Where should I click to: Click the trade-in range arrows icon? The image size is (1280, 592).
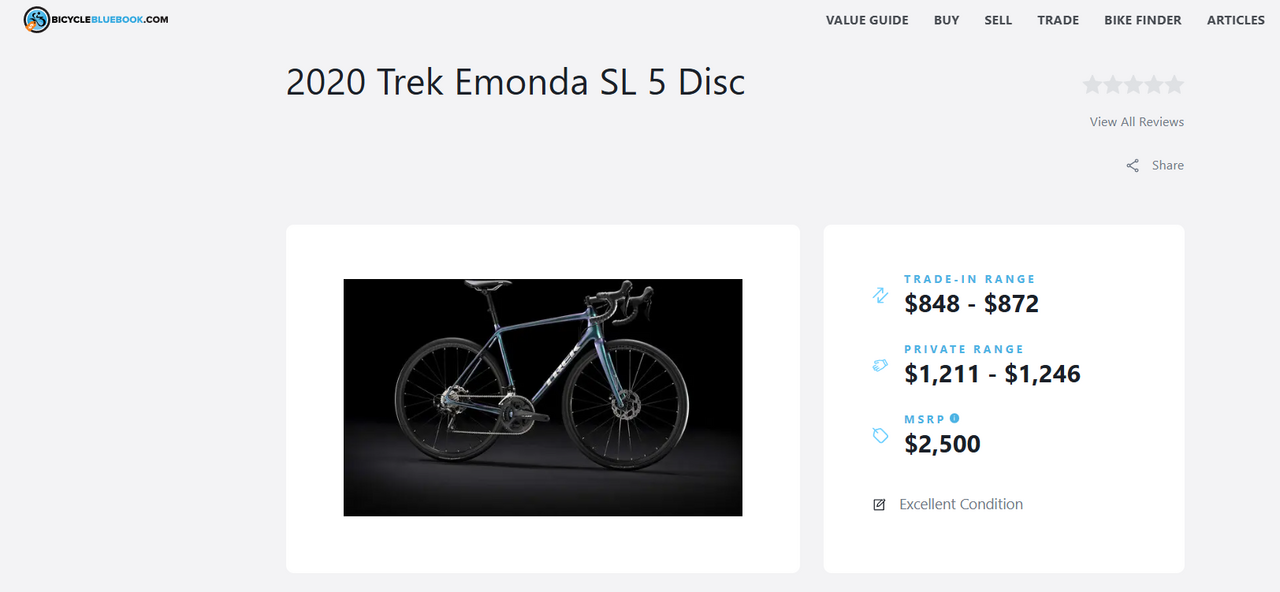880,295
